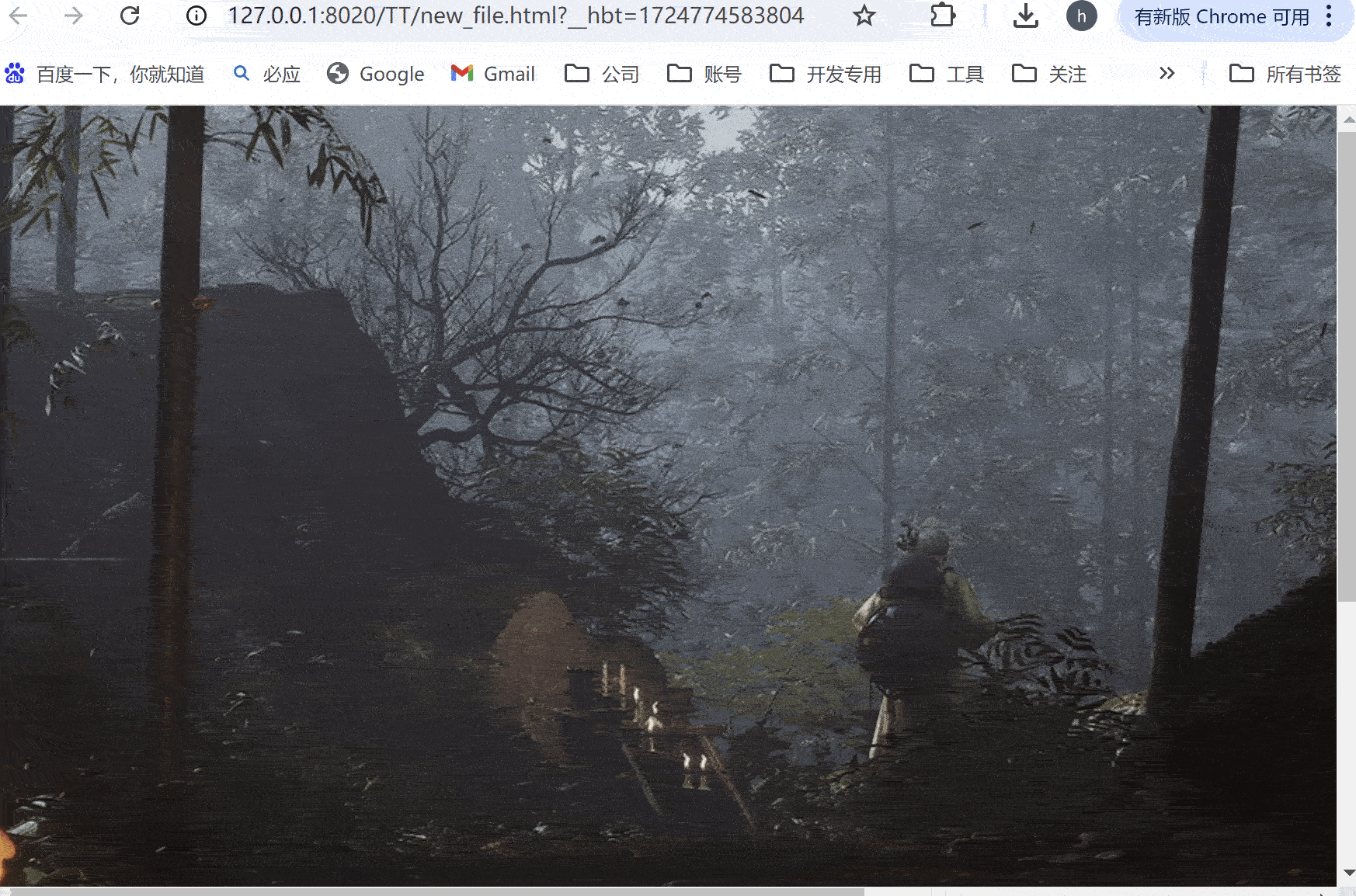Expand the 开发专用 bookmarks folder

coord(826,74)
